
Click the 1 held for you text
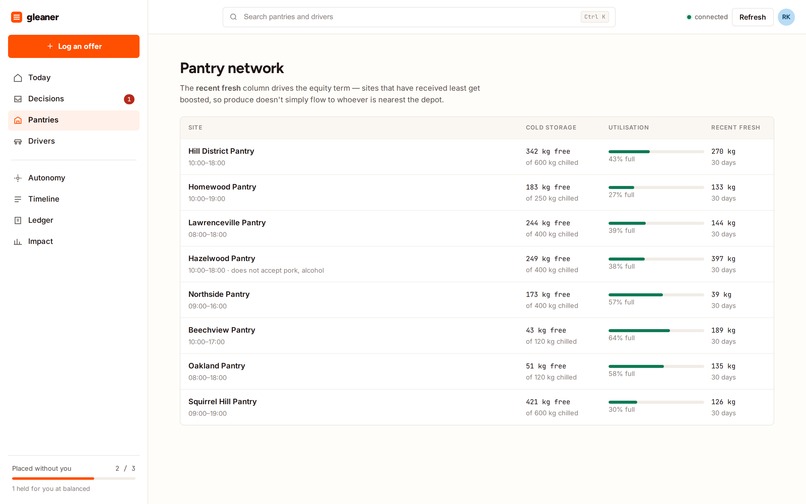pos(51,489)
